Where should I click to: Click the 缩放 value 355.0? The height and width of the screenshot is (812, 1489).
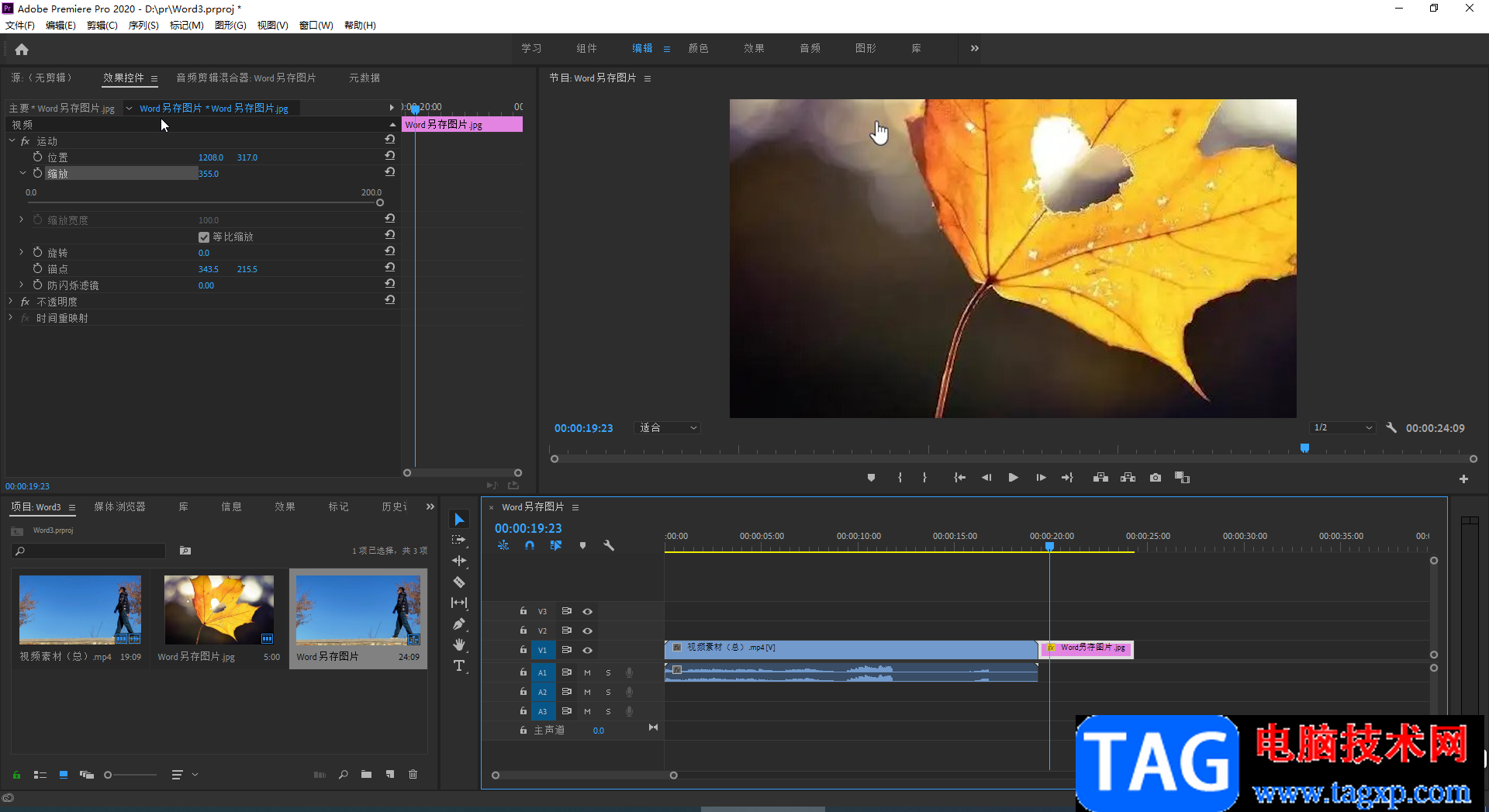(x=209, y=174)
